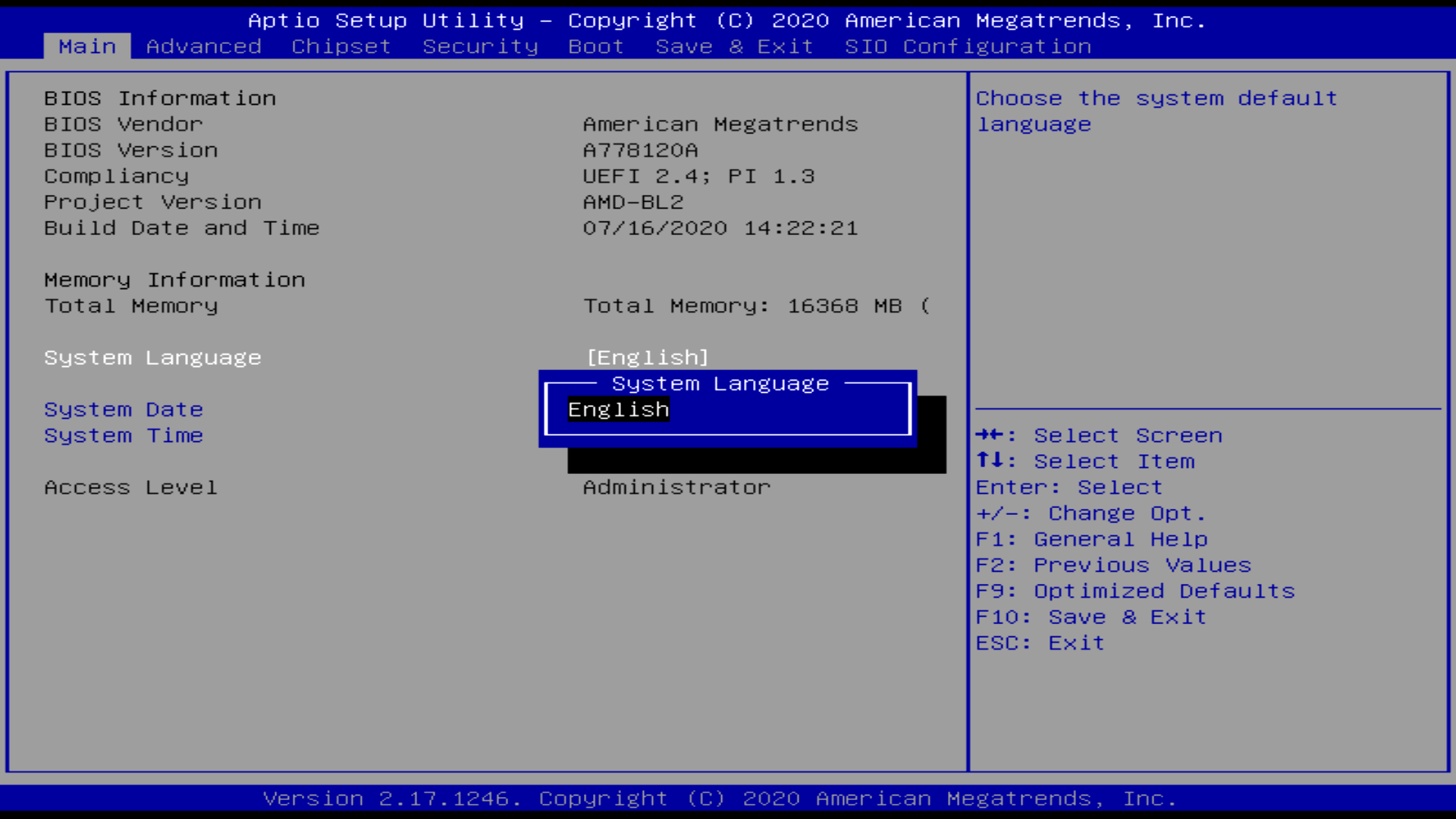Click the left-right arrows Select Screen icon
This screenshot has width=1456, height=819.
pyautogui.click(x=990, y=435)
